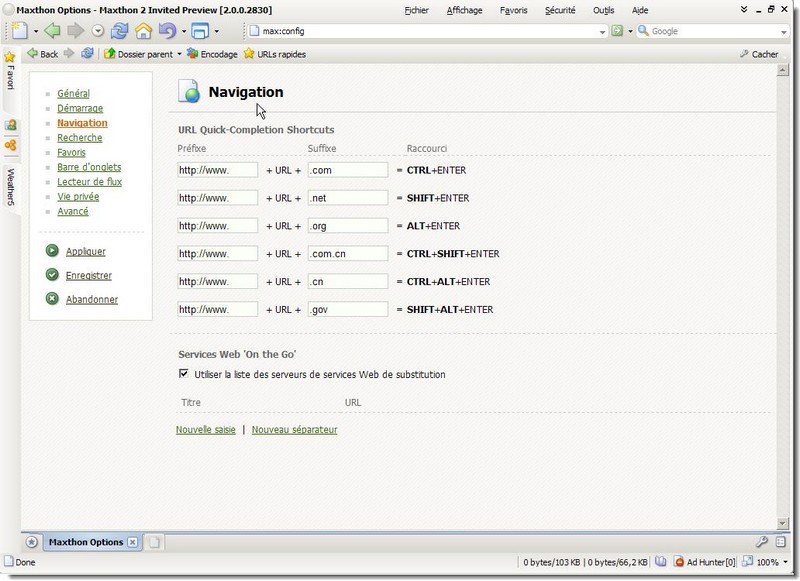The image size is (800, 581).
Task: Open the Dossier parent dropdown arrow
Action: pos(179,54)
